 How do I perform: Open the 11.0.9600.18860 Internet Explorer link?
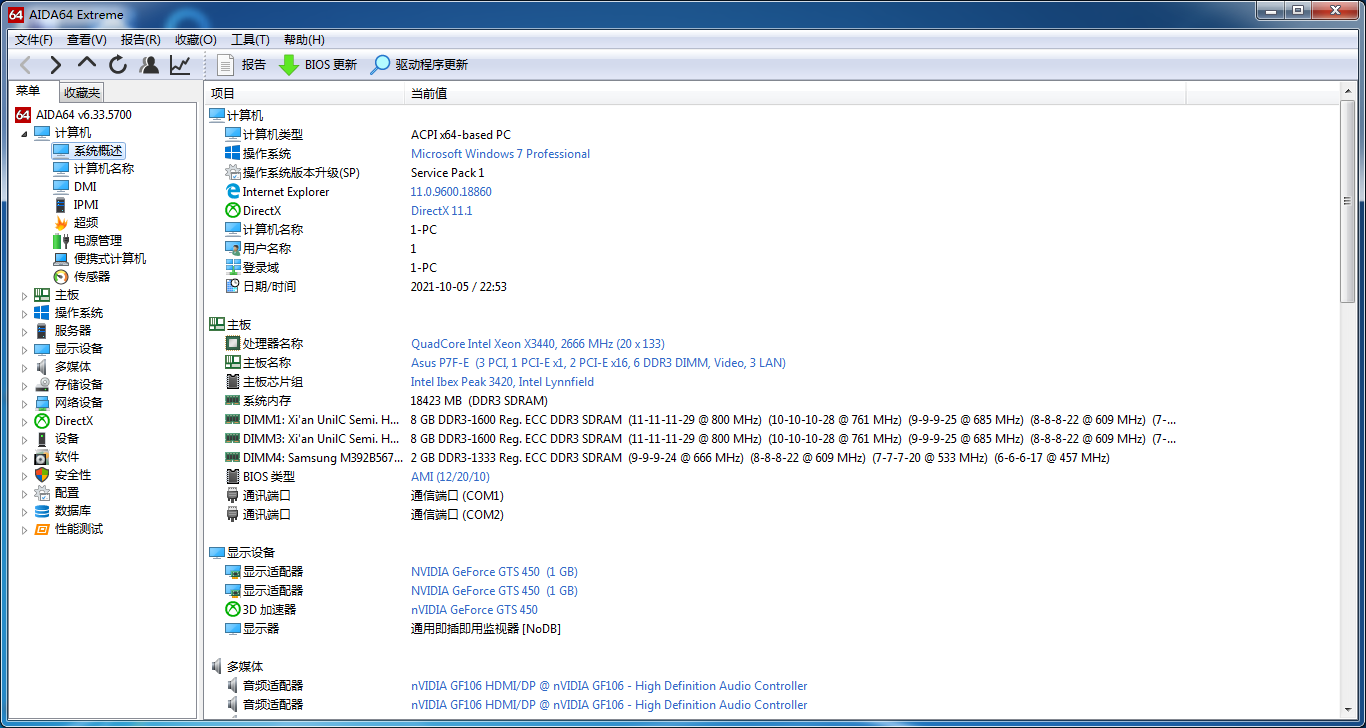click(451, 192)
